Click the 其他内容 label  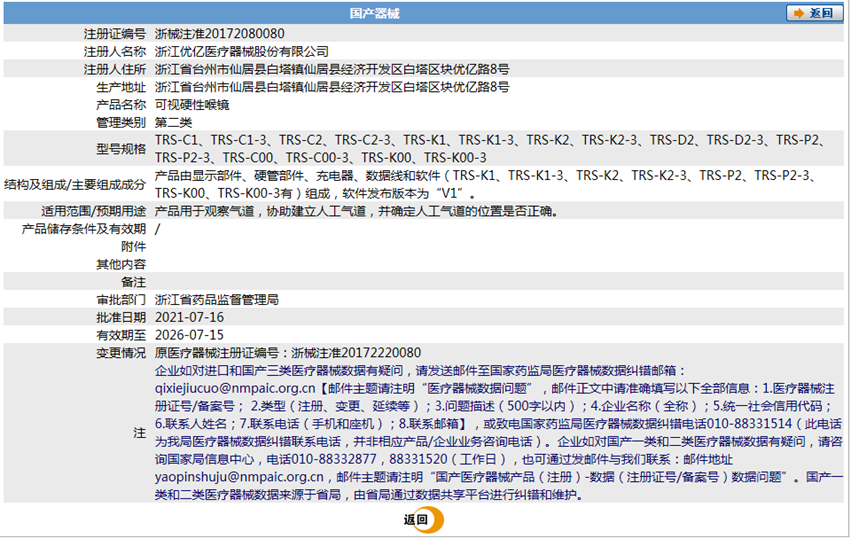121,264
